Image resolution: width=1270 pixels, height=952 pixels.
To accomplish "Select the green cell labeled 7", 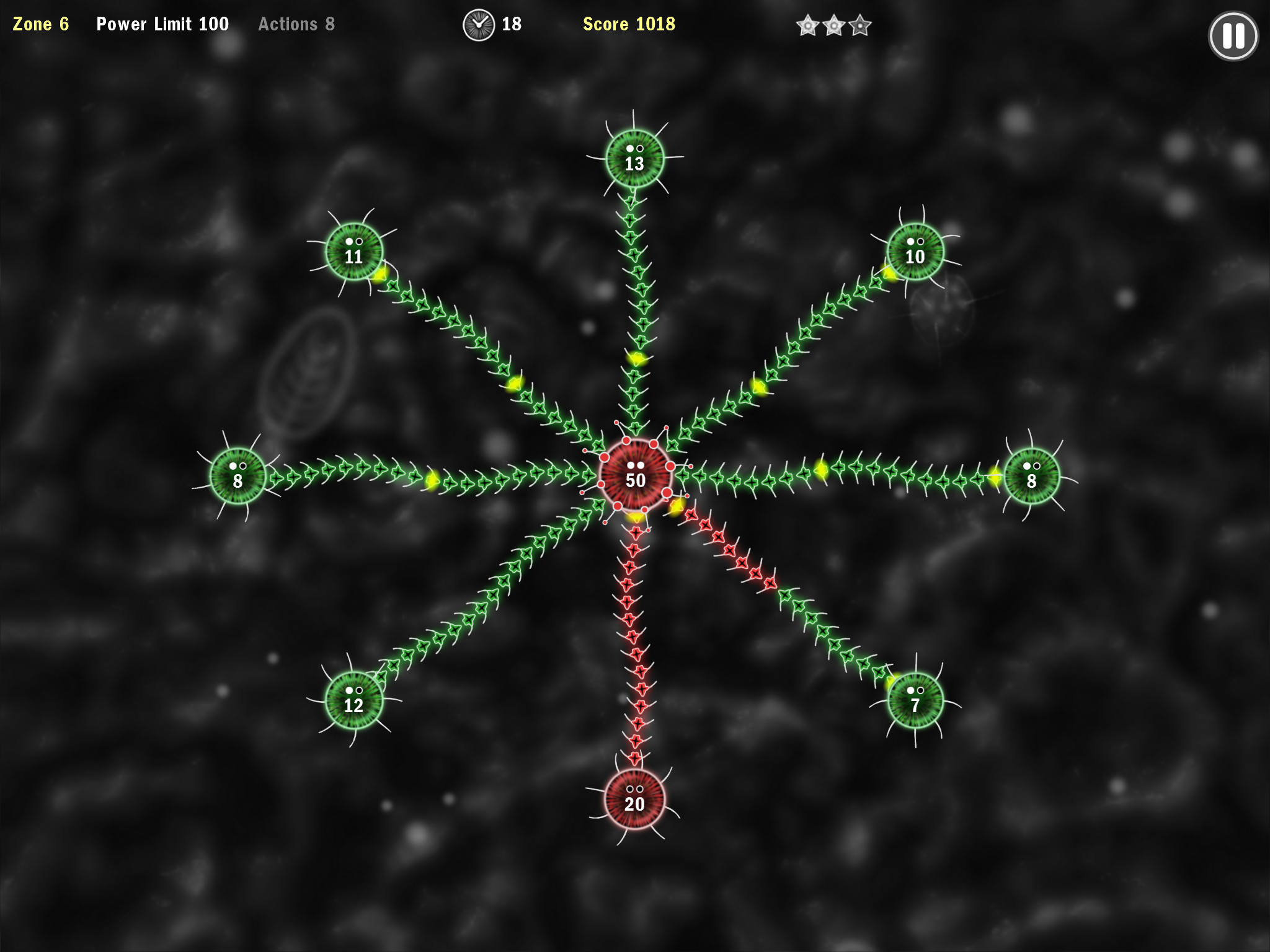I will pos(915,700).
